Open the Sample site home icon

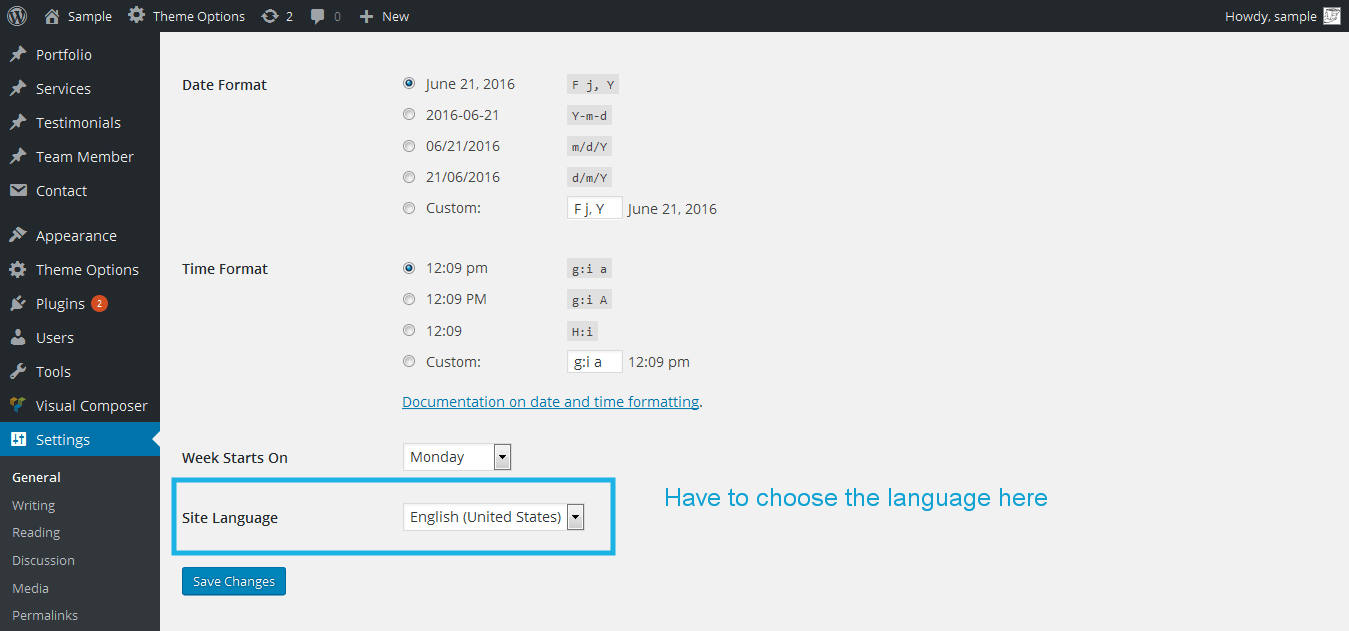(x=53, y=16)
